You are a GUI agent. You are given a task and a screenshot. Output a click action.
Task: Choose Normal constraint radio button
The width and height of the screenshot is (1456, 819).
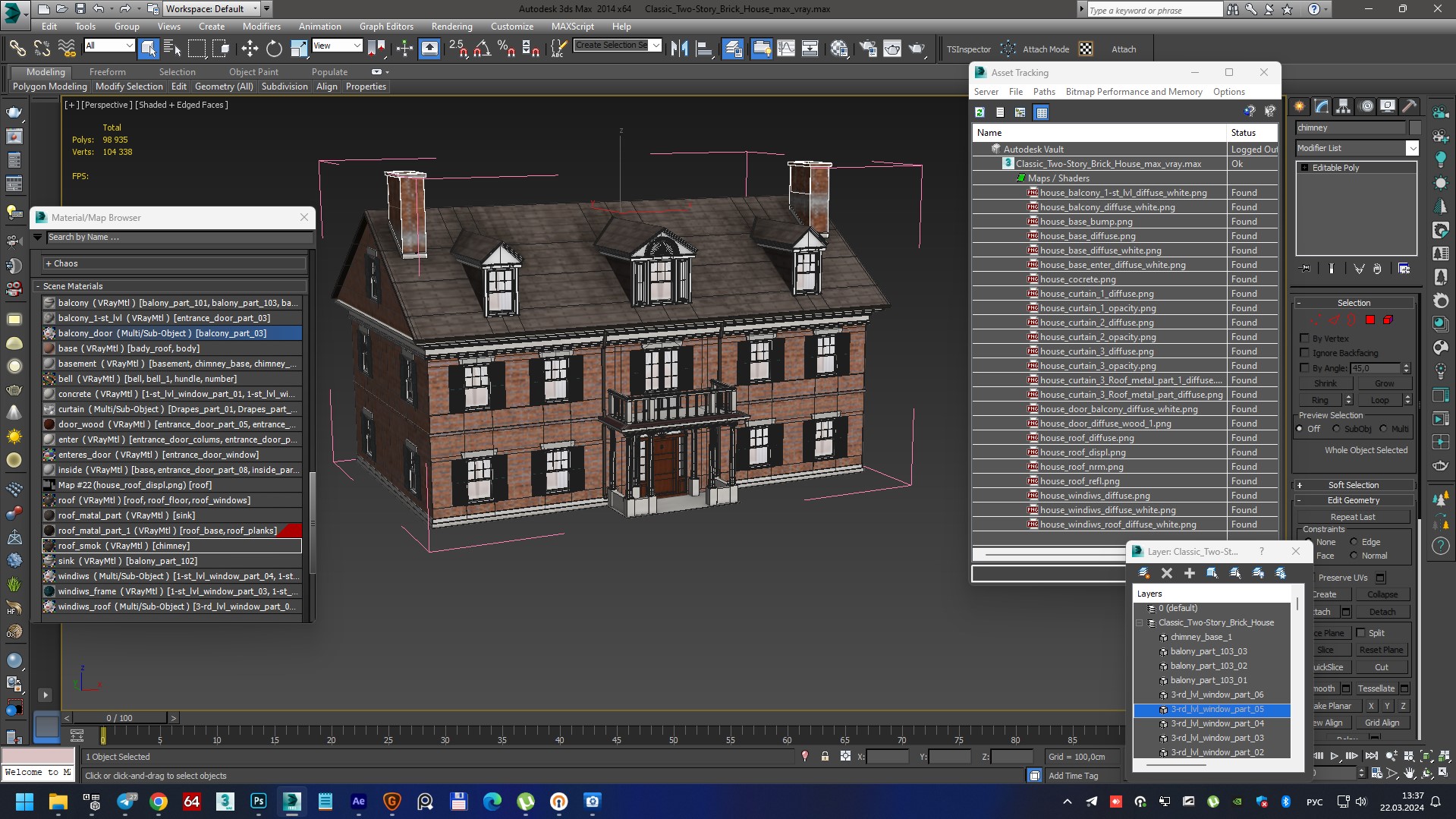1354,556
